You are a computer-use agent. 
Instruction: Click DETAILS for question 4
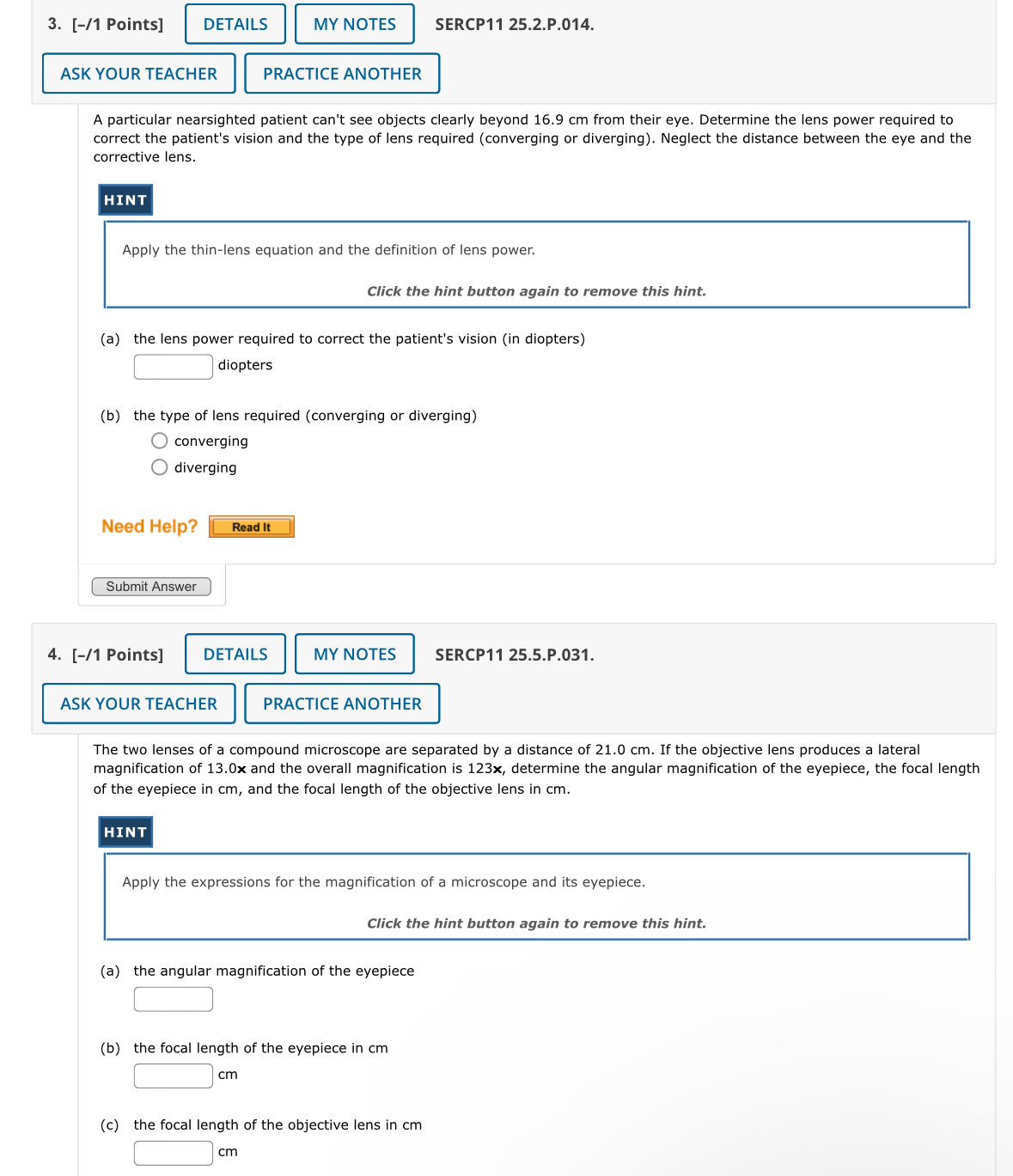(x=235, y=654)
